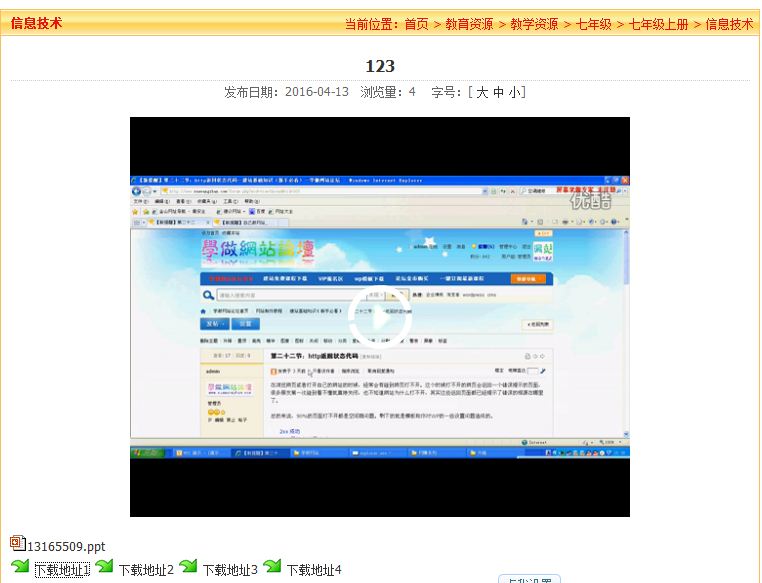The height and width of the screenshot is (583, 762).
Task: Go to 首页 in breadcrumb
Action: coord(416,24)
